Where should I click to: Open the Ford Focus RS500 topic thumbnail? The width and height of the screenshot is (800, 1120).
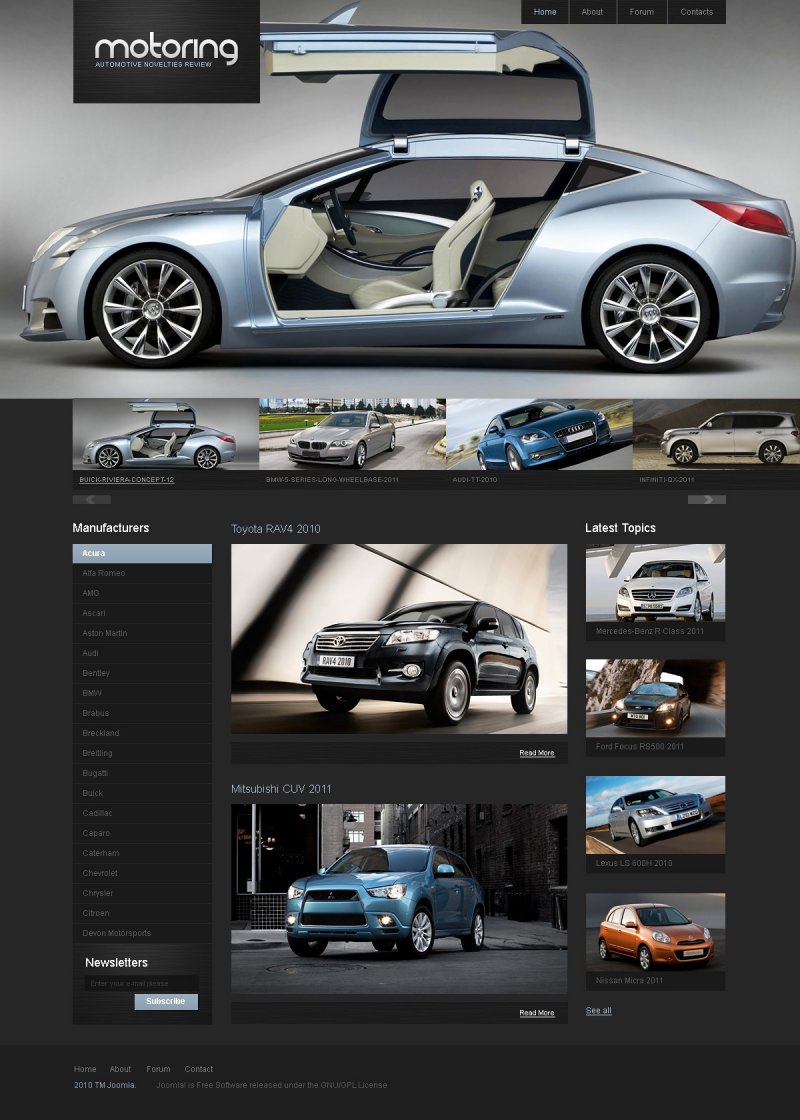[656, 699]
